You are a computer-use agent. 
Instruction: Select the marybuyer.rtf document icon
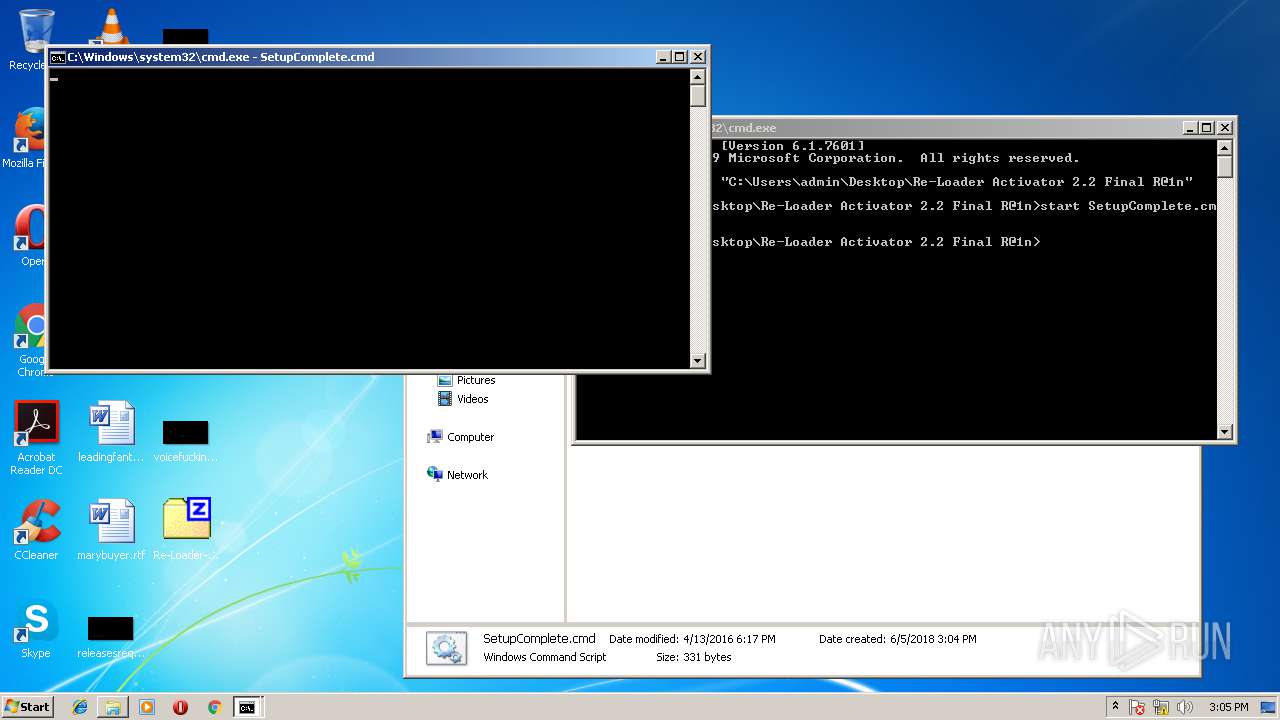point(111,530)
